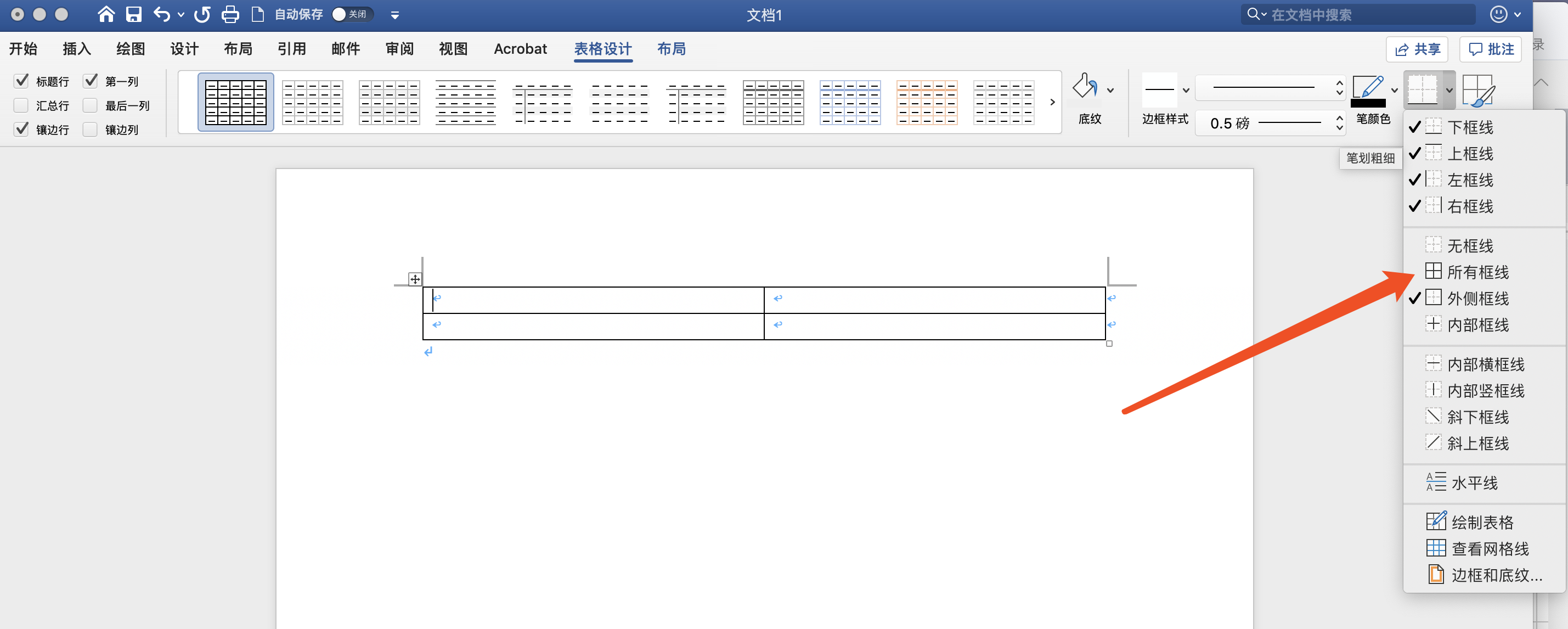The image size is (1568, 629).
Task: Toggle the AutoSave switch
Action: (353, 14)
